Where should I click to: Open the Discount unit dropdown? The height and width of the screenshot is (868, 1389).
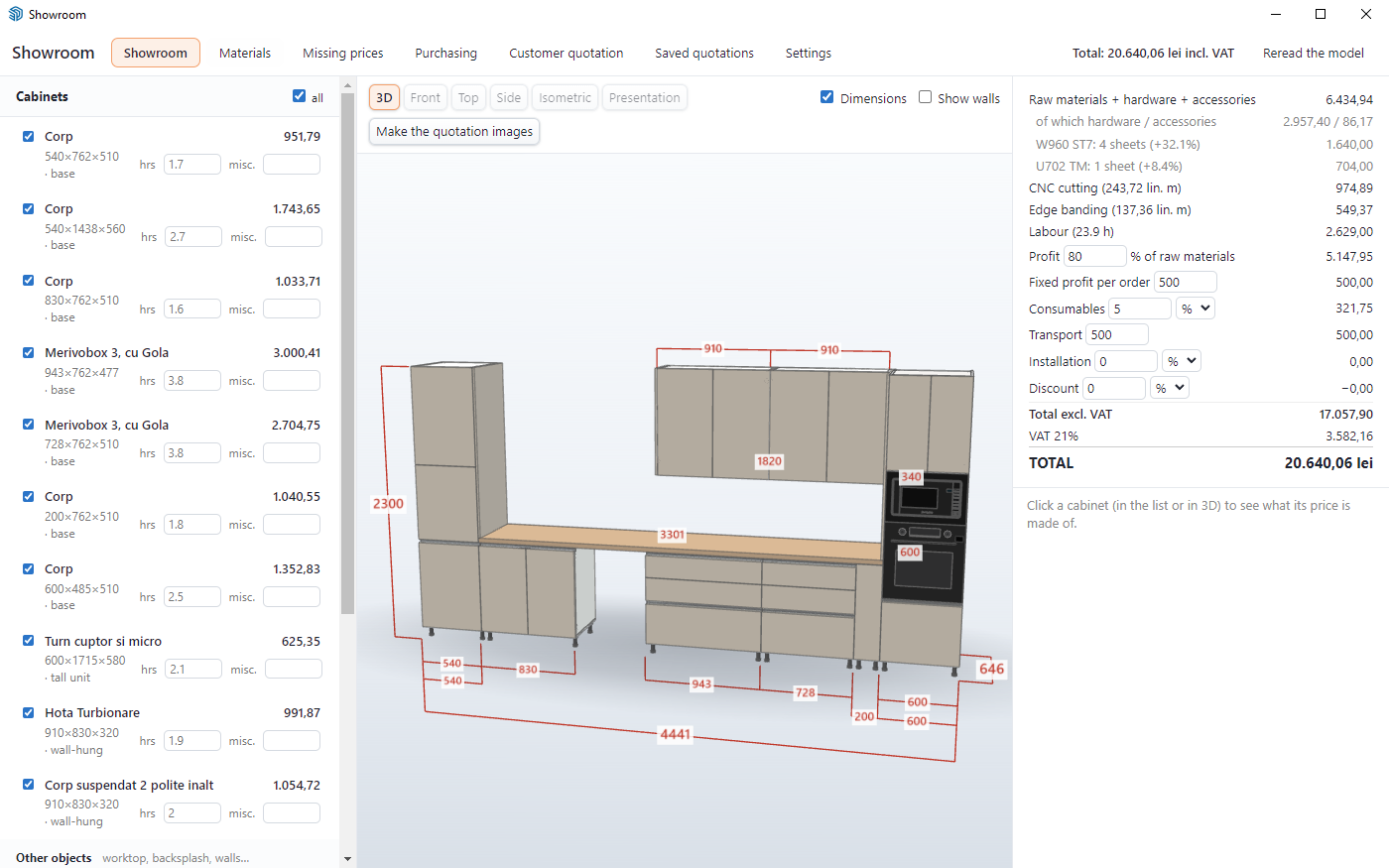click(x=1169, y=388)
